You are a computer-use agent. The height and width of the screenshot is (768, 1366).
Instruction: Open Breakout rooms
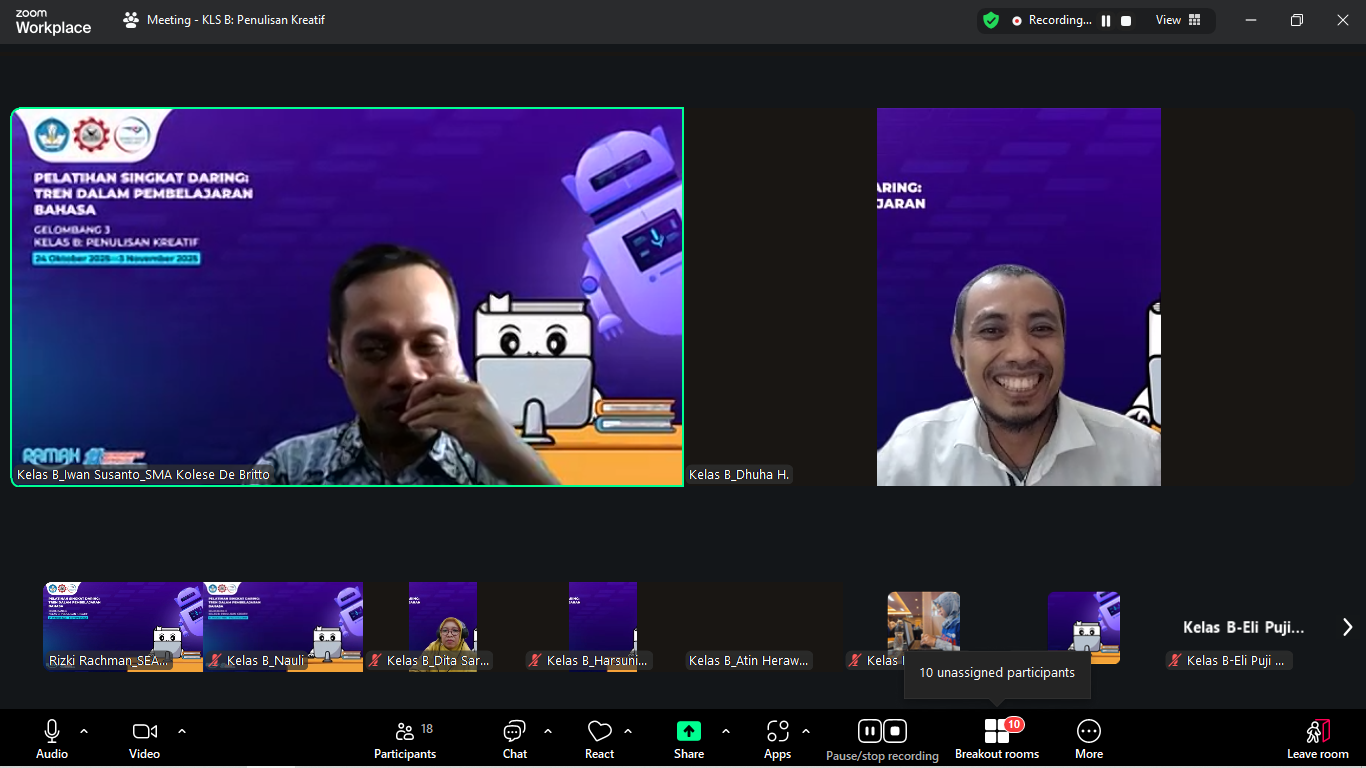tap(996, 739)
